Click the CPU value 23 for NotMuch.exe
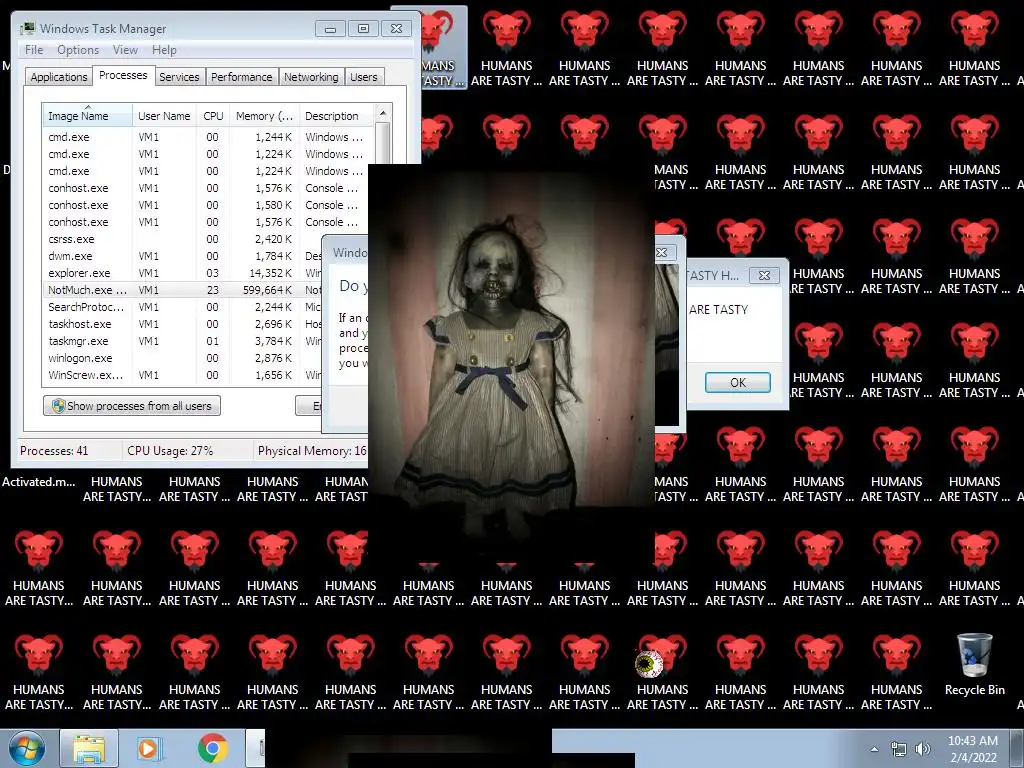The width and height of the screenshot is (1024, 768). tap(212, 290)
